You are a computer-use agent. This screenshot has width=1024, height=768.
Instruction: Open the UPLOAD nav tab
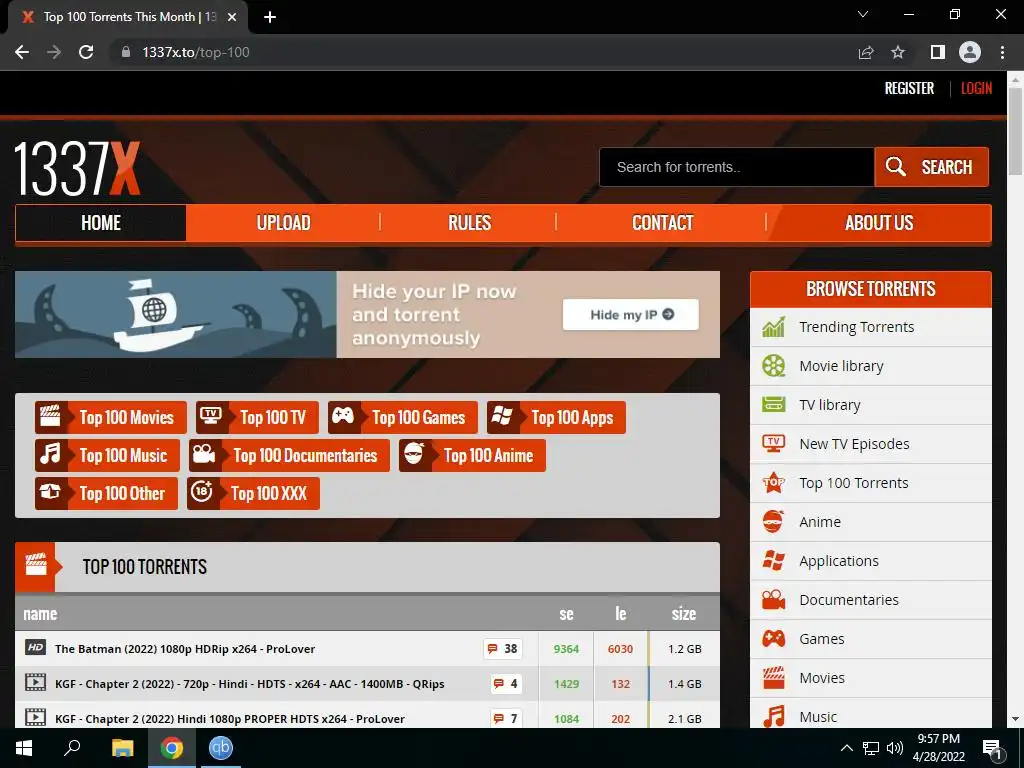pyautogui.click(x=283, y=223)
